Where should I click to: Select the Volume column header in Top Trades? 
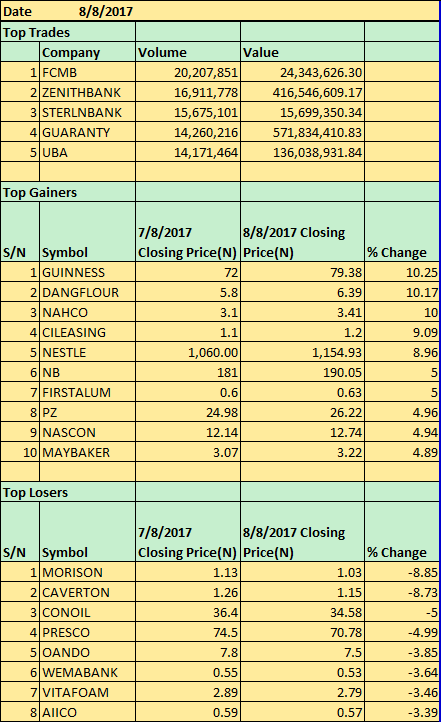tap(188, 52)
